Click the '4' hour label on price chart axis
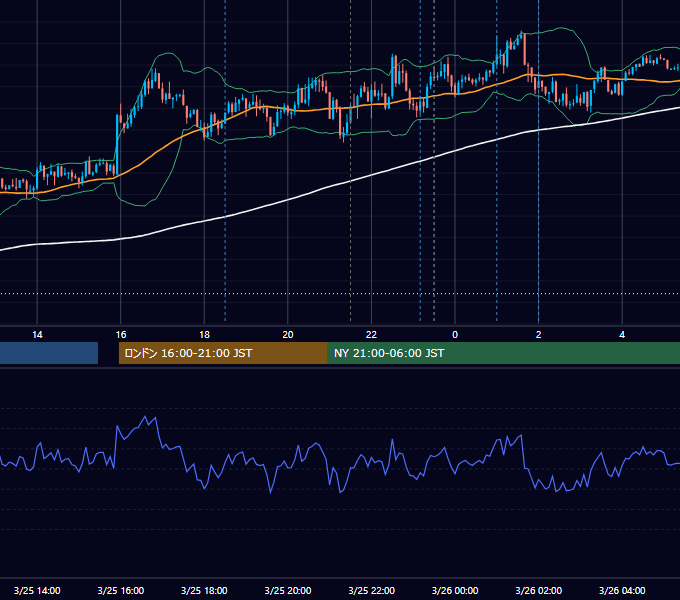 point(622,334)
